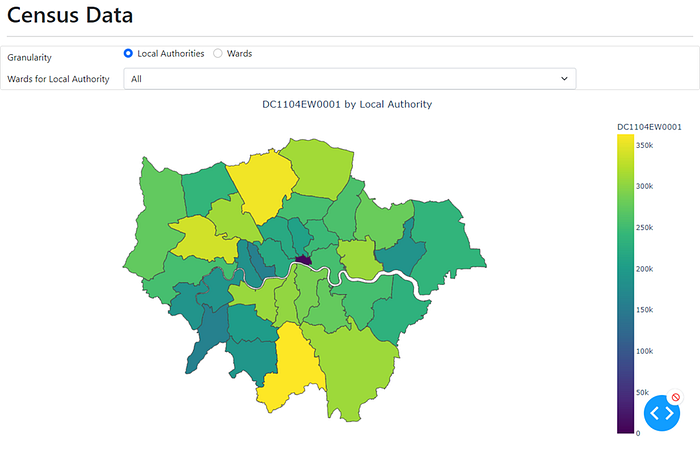
Task: Click the yellow-green legend top near 350k
Action: tap(625, 144)
